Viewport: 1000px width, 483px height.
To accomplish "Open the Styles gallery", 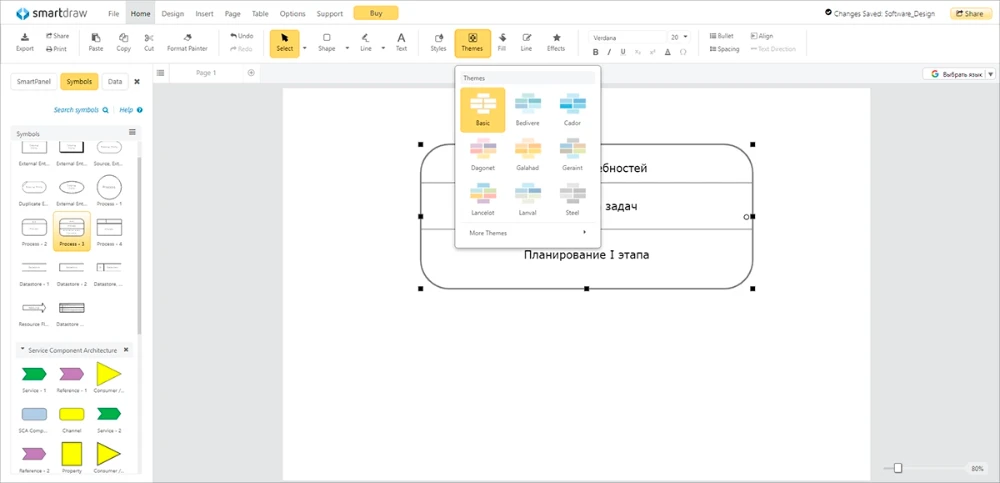I will pos(438,42).
